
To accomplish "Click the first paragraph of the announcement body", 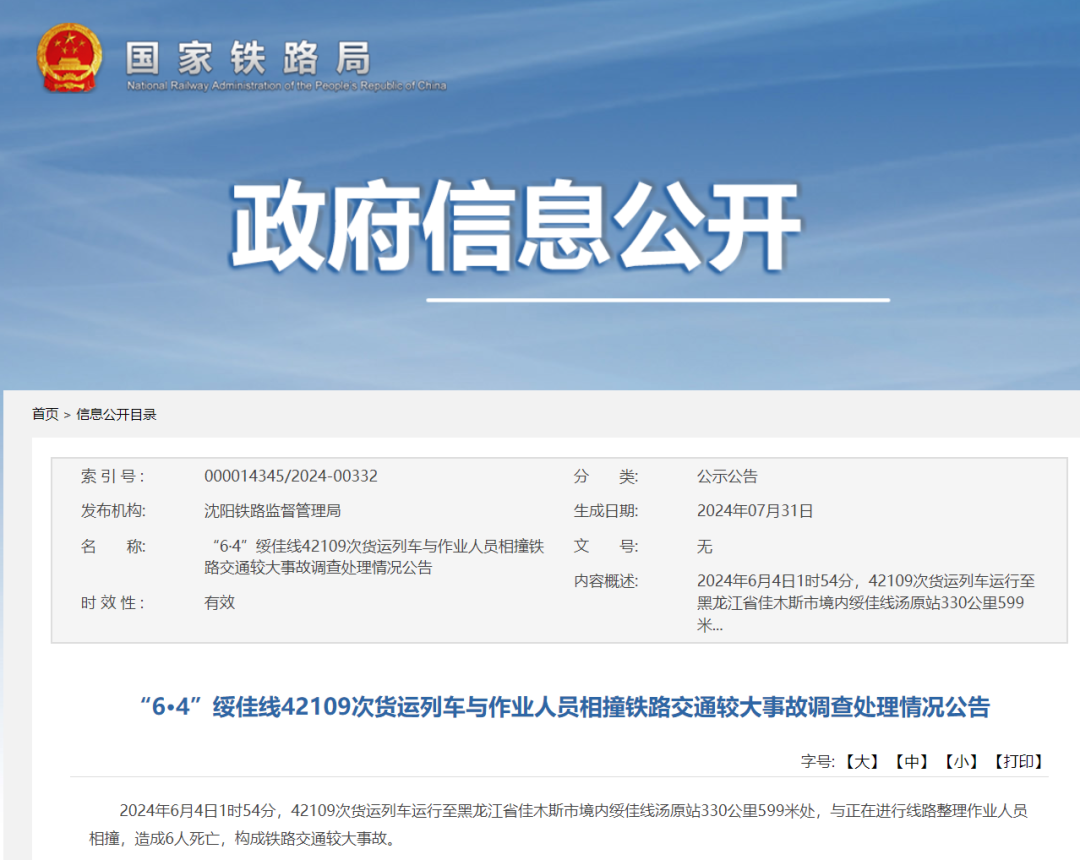I will (540, 825).
